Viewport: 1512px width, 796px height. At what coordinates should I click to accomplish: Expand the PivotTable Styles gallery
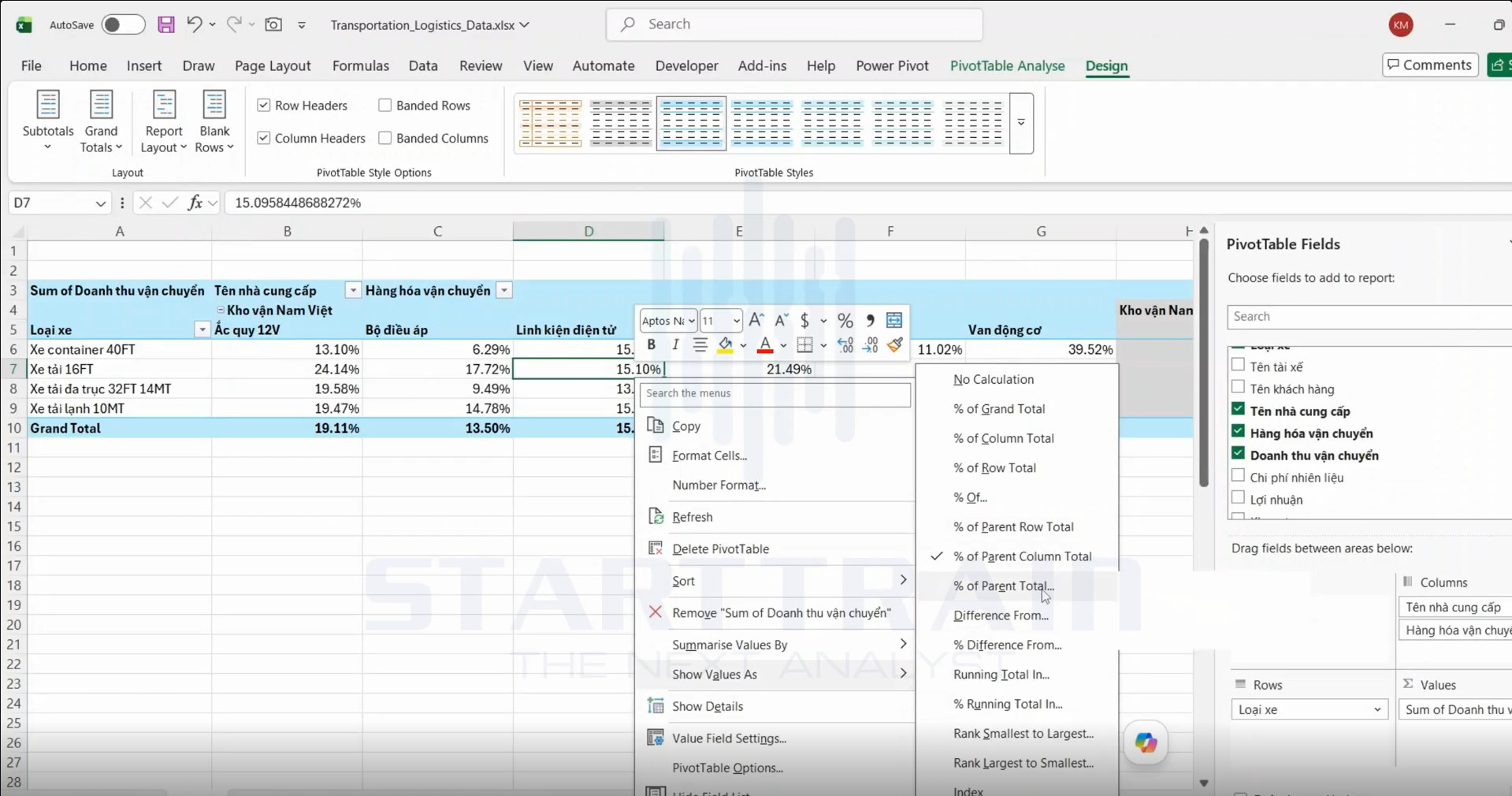[x=1021, y=123]
